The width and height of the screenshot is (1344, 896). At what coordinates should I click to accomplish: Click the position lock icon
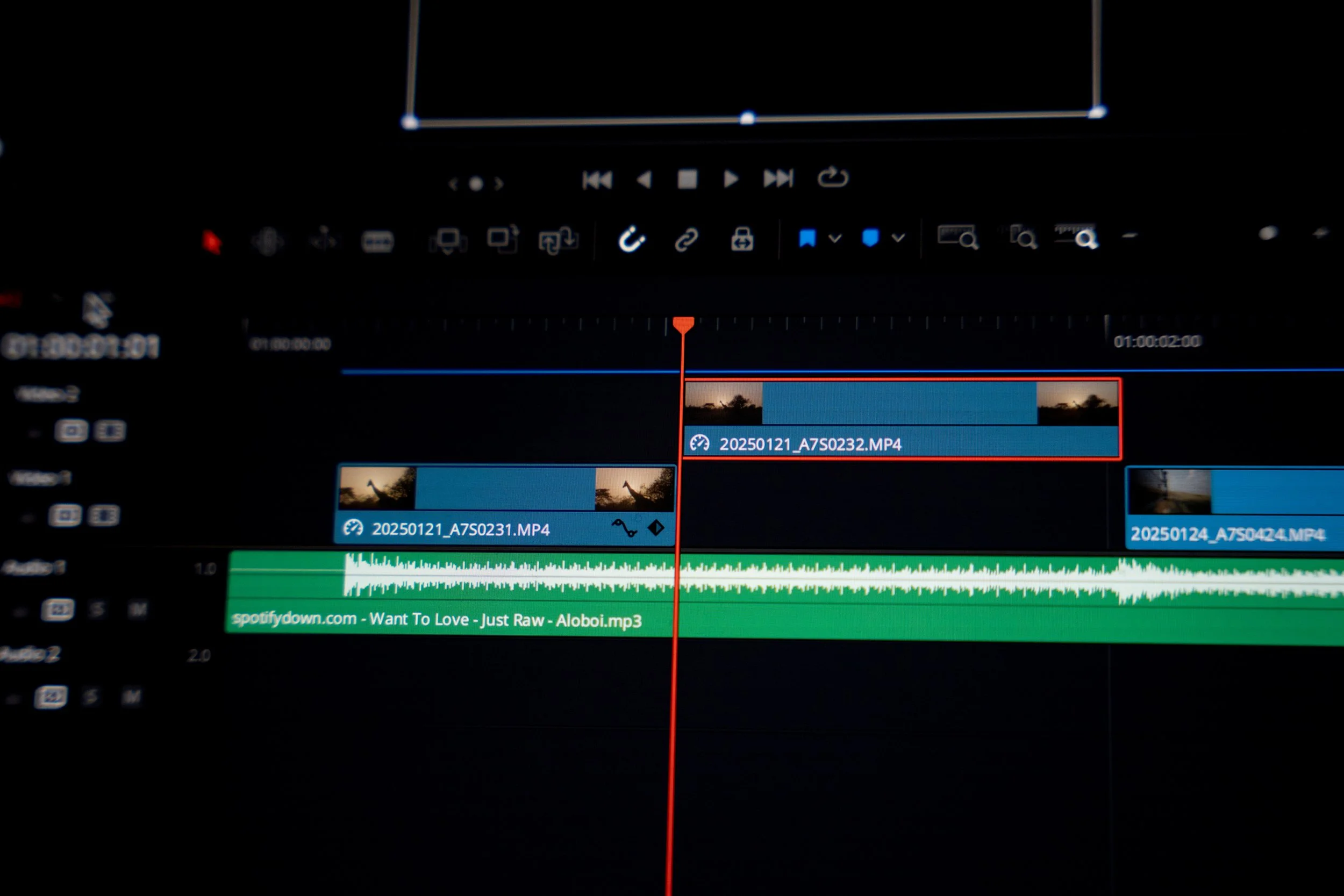click(x=742, y=239)
